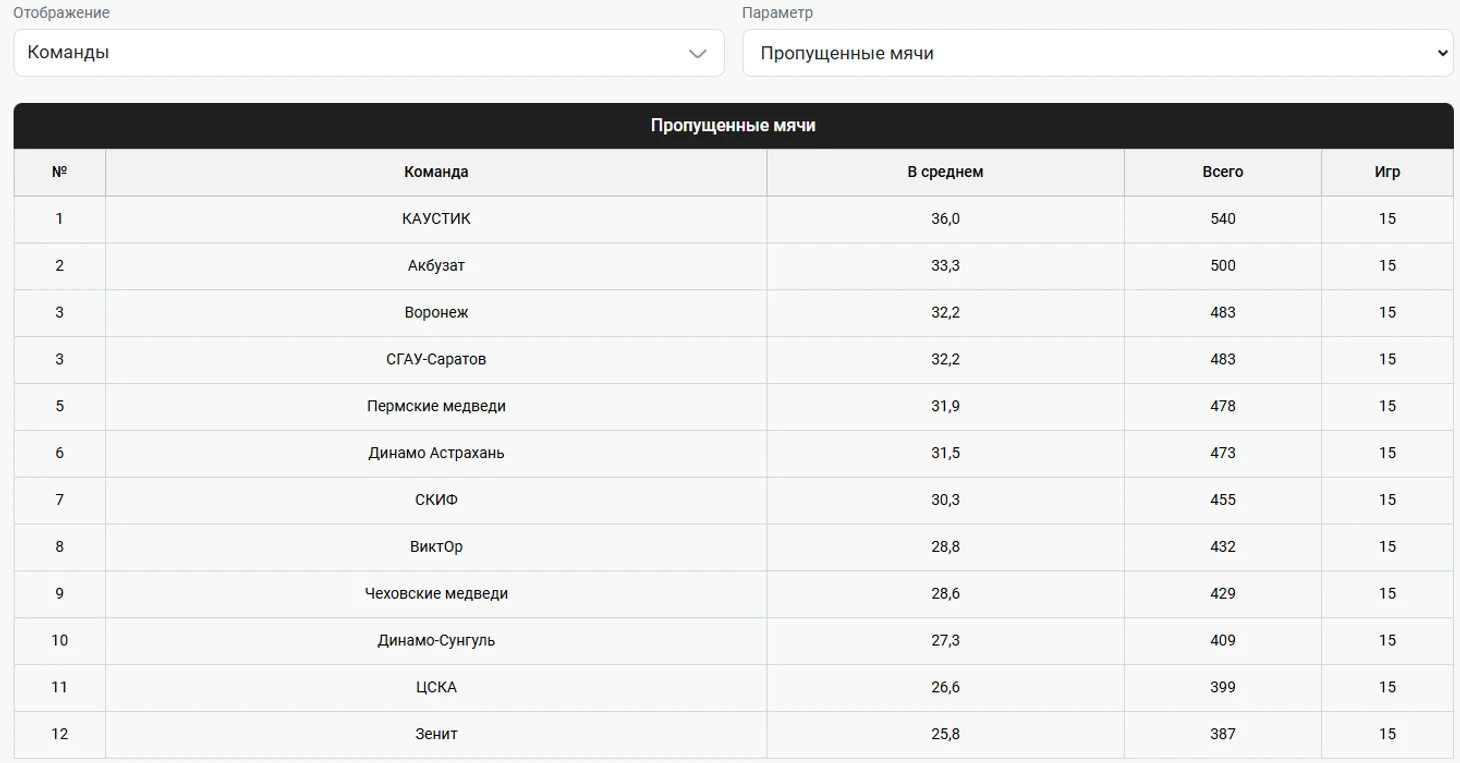Click total 399 in the ЦСКА row
Viewport: 1460px width, 763px height.
pos(1222,687)
